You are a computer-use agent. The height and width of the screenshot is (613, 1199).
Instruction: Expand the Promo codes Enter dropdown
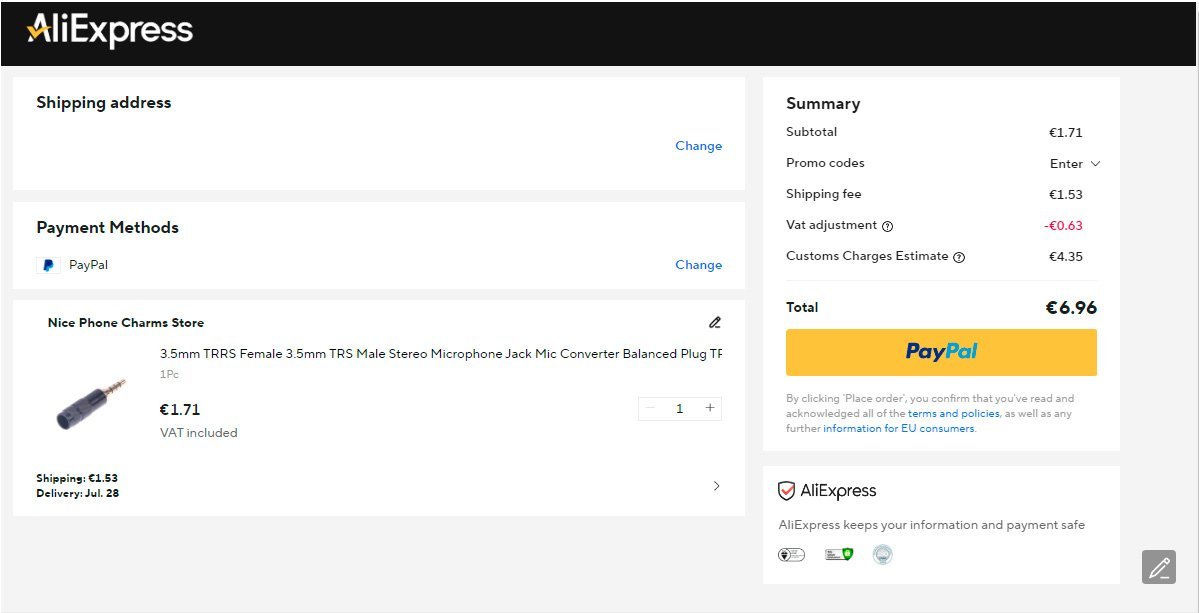(1074, 164)
